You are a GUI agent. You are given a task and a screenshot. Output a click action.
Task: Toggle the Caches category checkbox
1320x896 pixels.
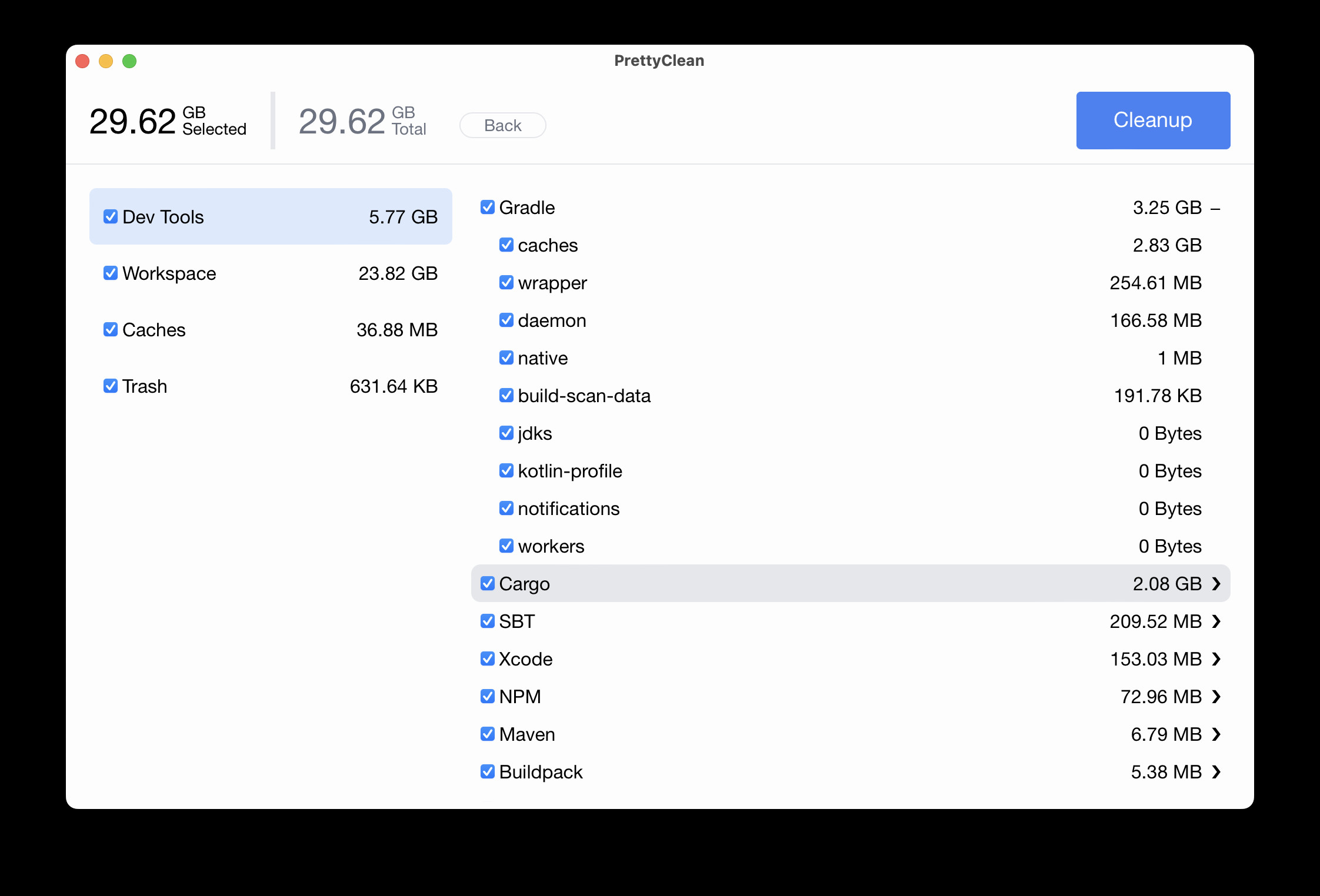(111, 329)
